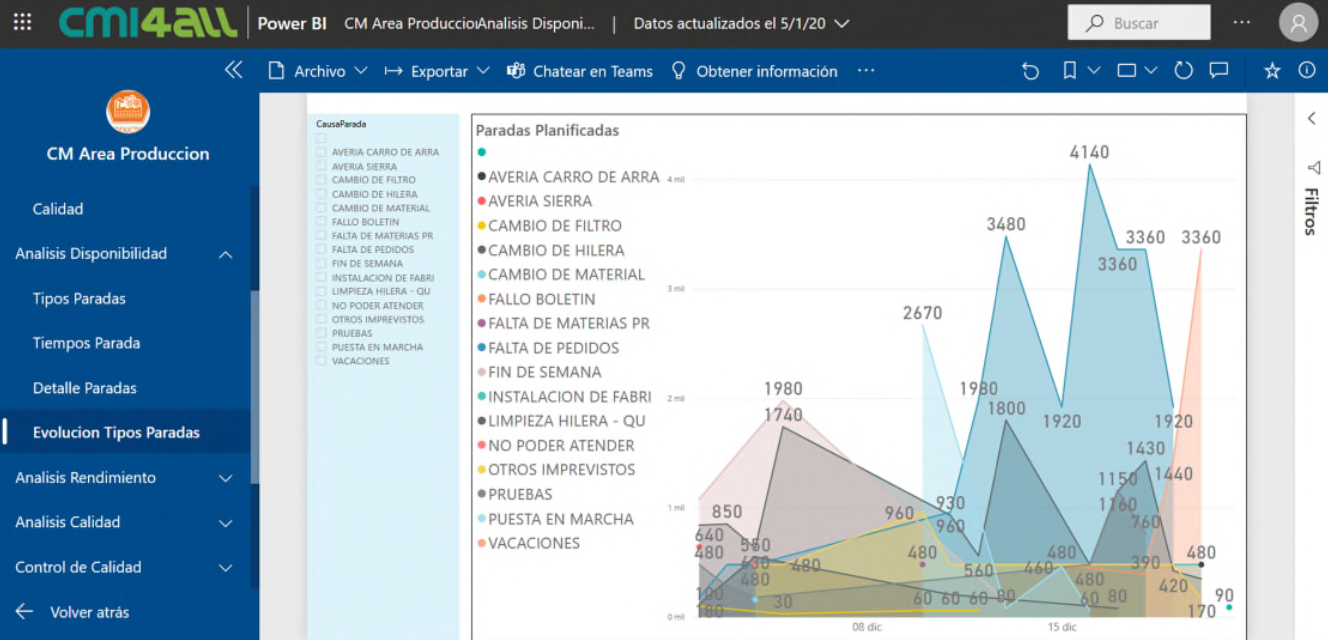This screenshot has width=1328, height=640.
Task: Refresh the report using the circular refresh icon
Action: click(1183, 70)
